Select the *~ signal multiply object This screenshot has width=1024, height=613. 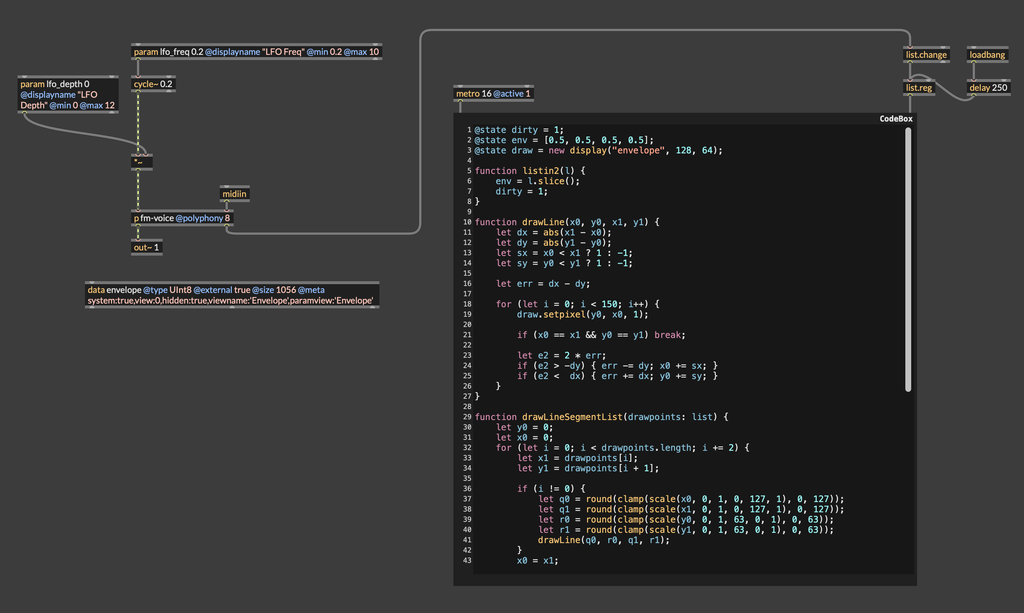(142, 161)
